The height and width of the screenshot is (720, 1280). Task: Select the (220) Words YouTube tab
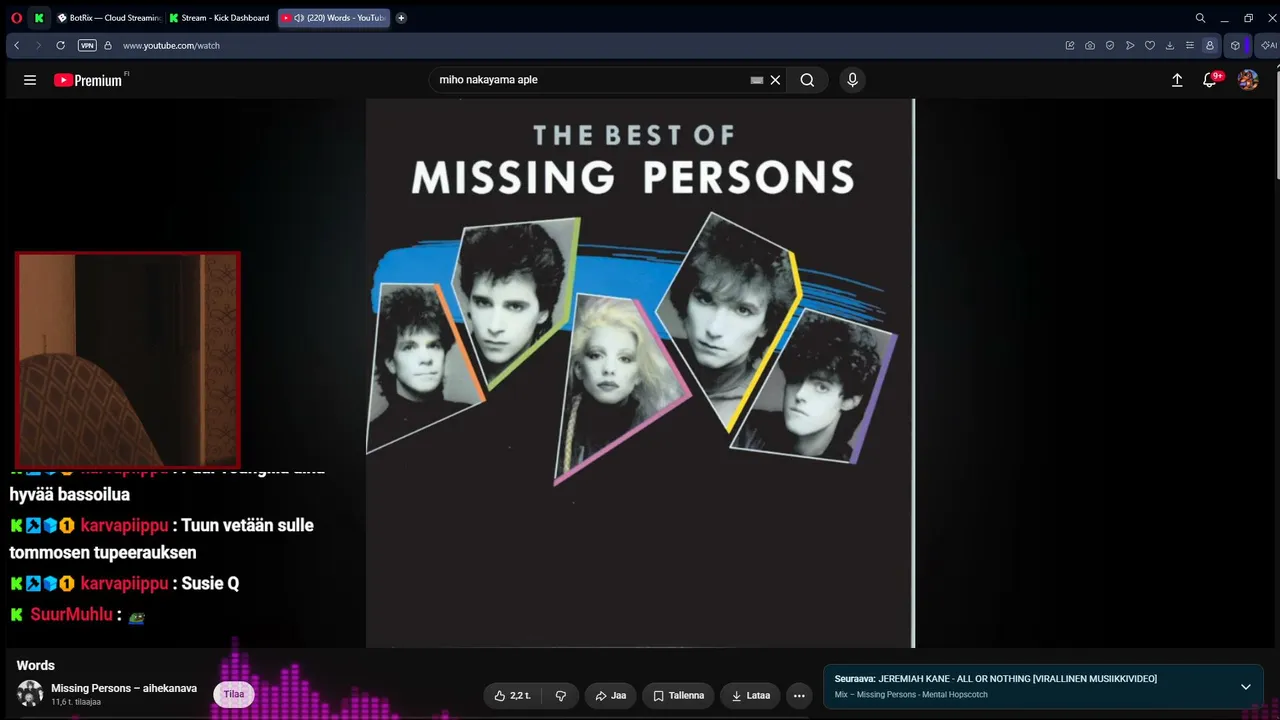coord(334,18)
